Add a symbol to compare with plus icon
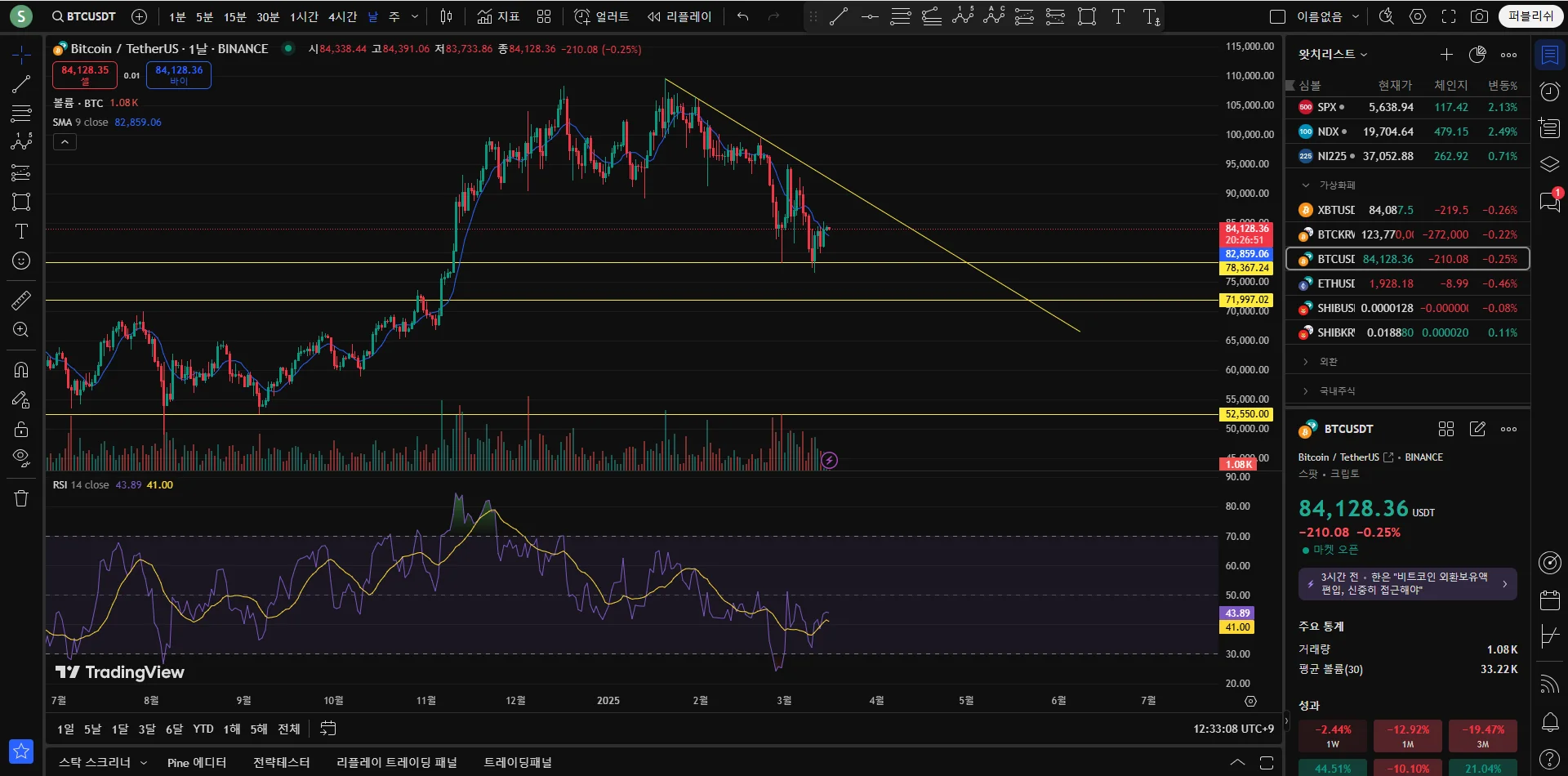This screenshot has height=776, width=1568. [x=140, y=16]
